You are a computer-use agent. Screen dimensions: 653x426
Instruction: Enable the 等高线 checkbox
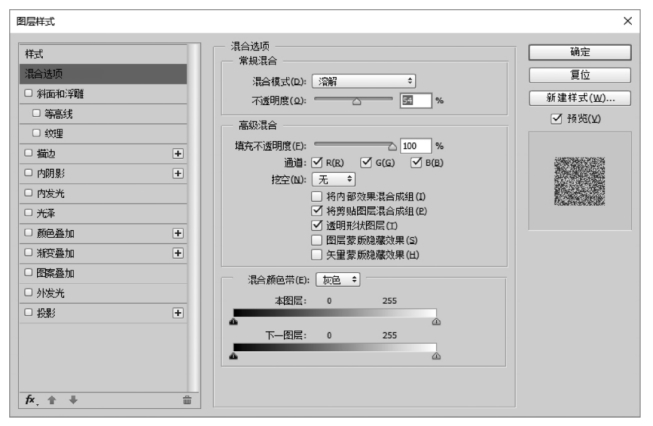coord(36,113)
